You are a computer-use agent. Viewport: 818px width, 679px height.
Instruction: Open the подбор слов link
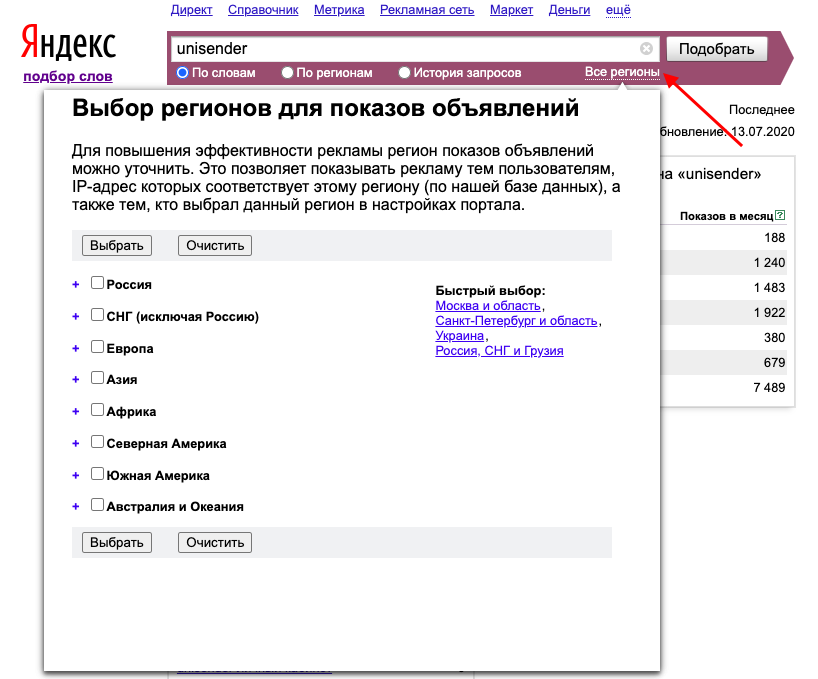[68, 76]
